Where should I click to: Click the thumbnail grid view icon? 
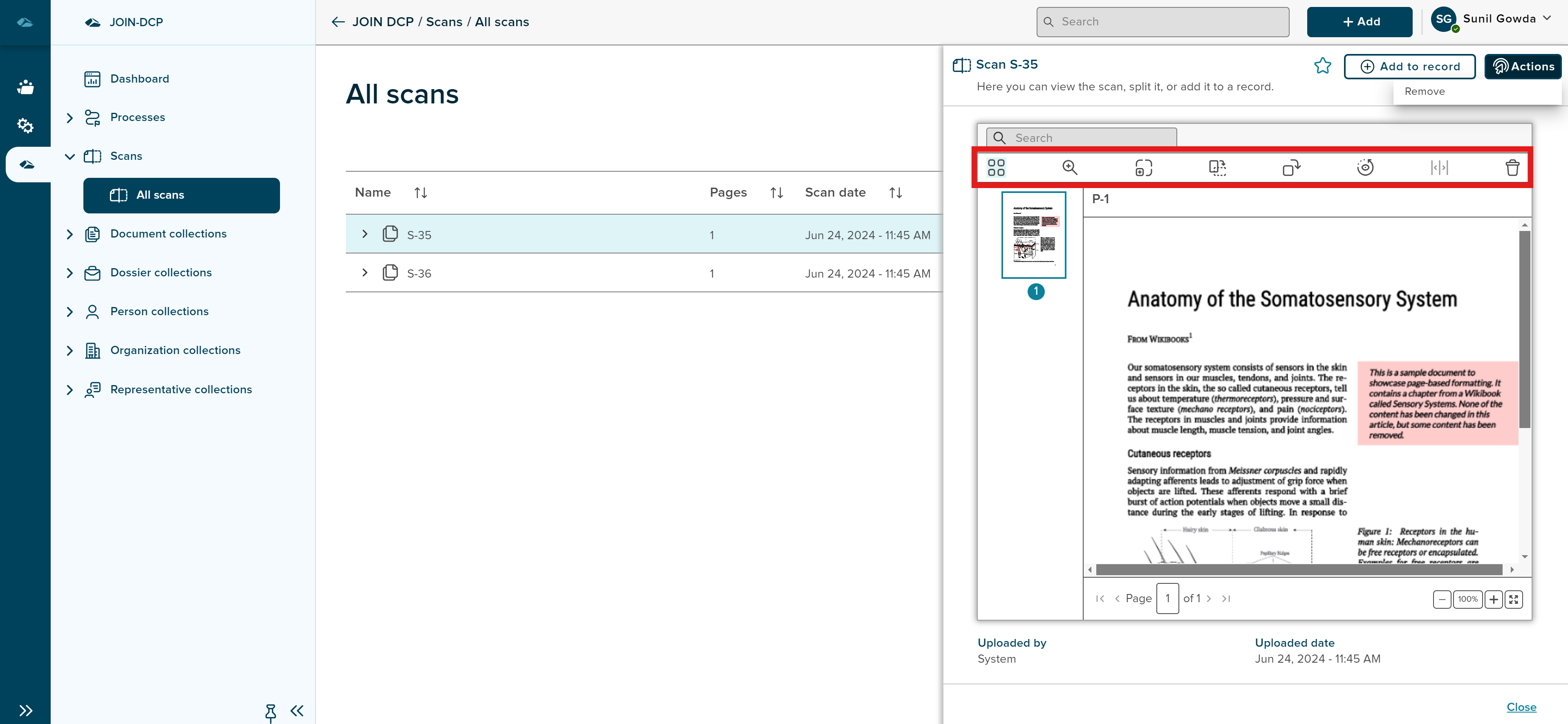pyautogui.click(x=996, y=168)
